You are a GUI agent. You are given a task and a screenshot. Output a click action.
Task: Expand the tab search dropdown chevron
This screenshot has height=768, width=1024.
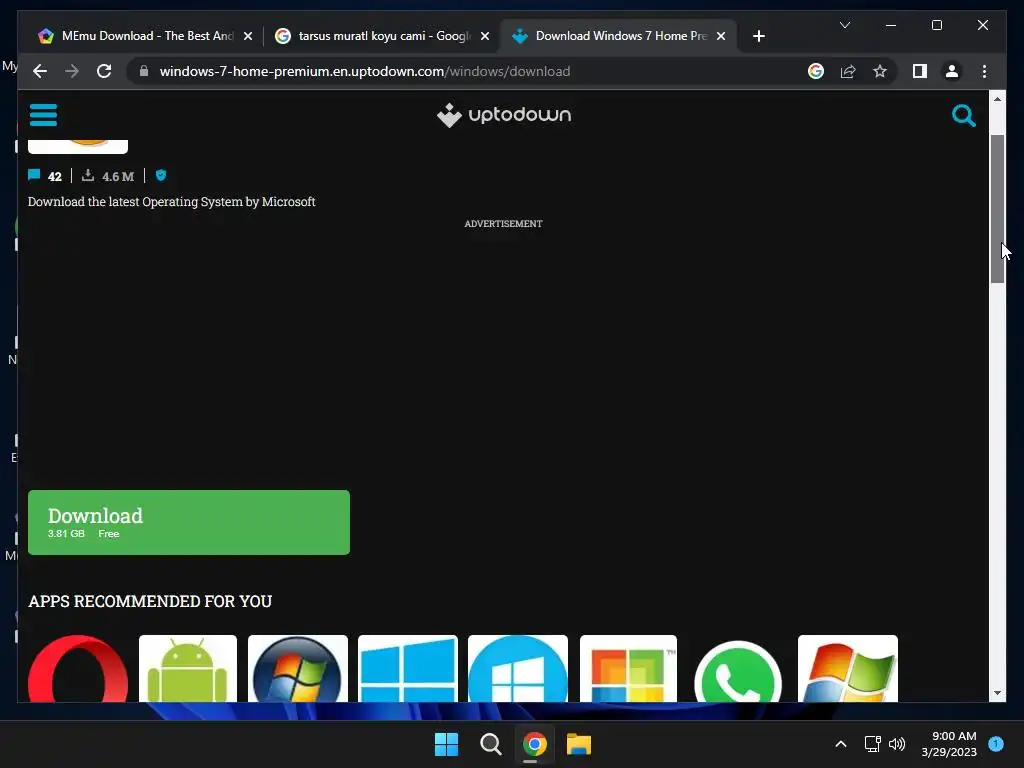pyautogui.click(x=844, y=25)
